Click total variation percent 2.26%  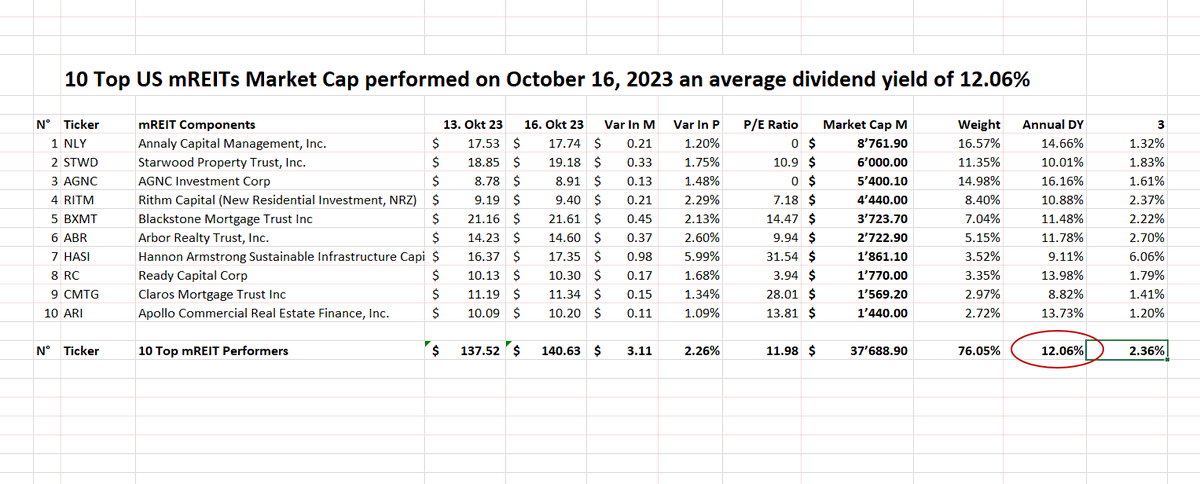703,351
